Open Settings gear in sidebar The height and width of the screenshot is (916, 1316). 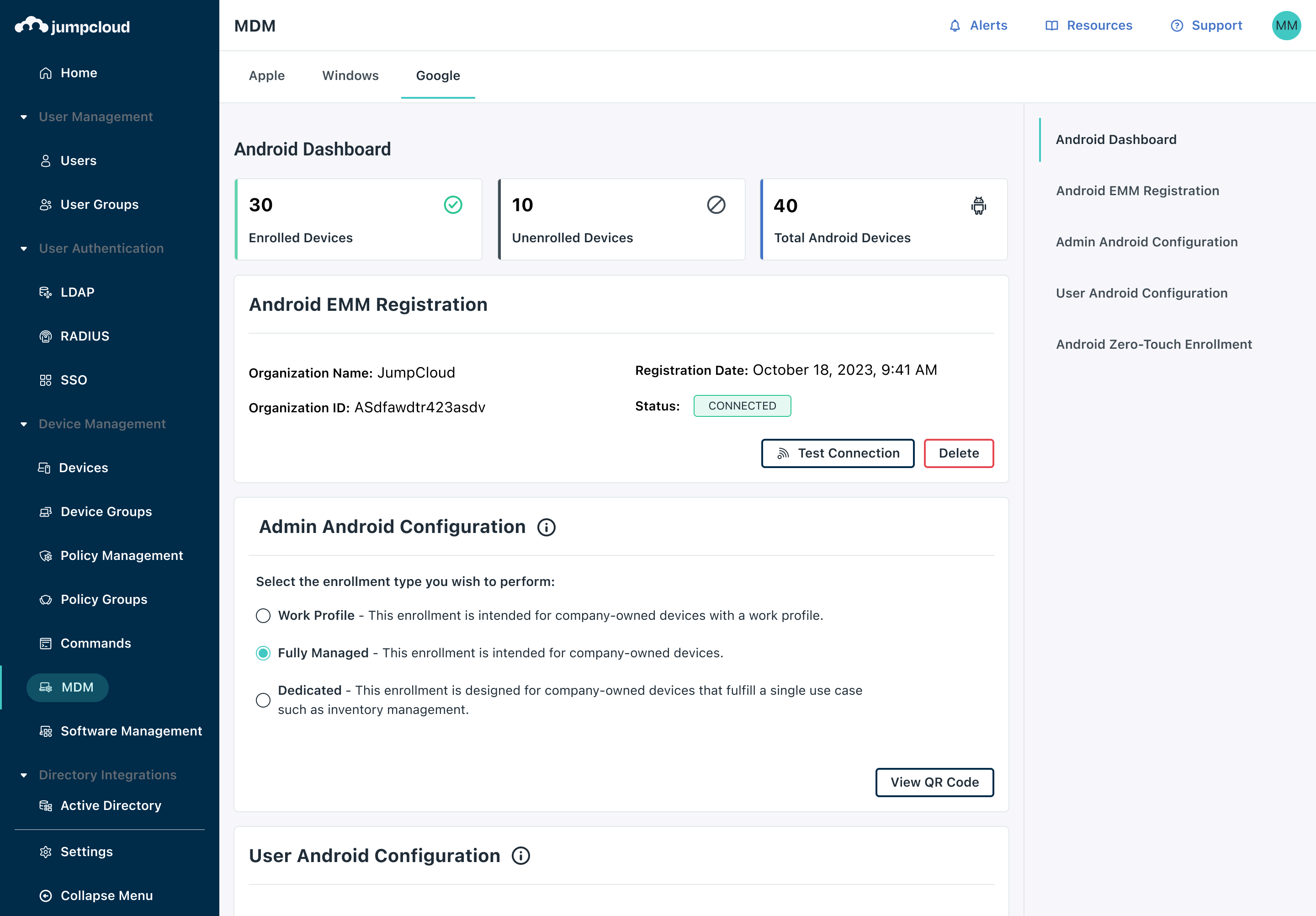click(46, 852)
